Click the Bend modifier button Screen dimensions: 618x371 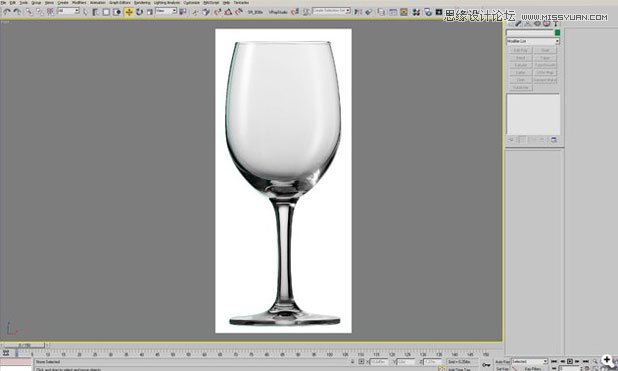coord(521,58)
